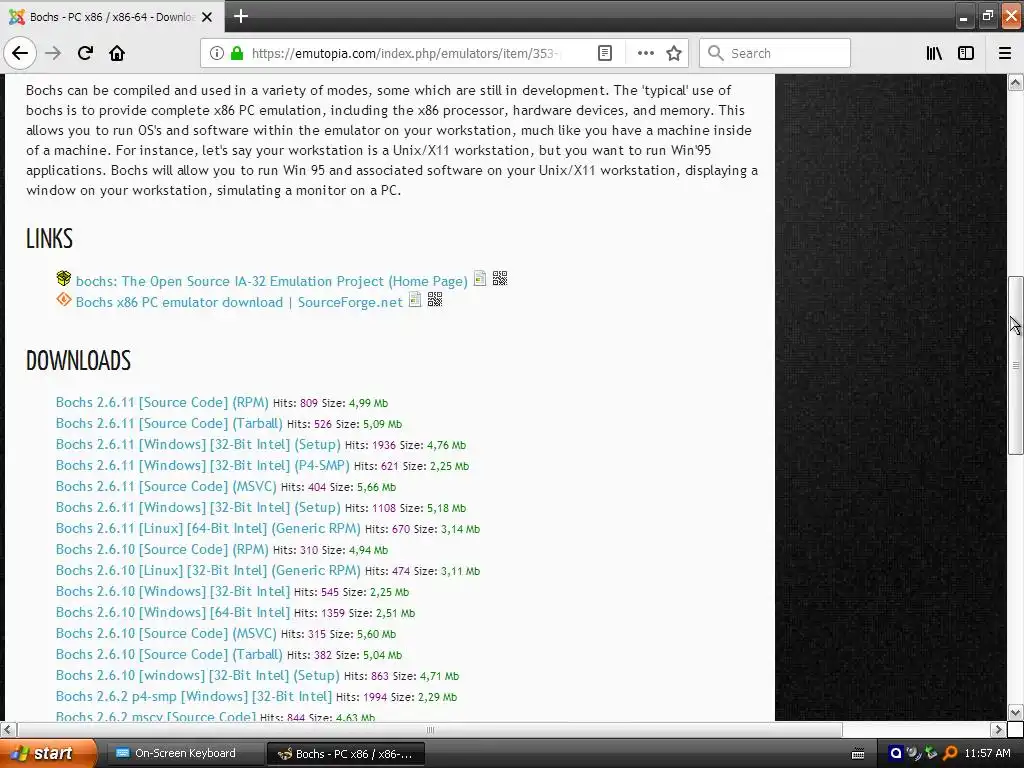Click the orange magnifier tray icon
The image size is (1024, 768).
tap(950, 753)
